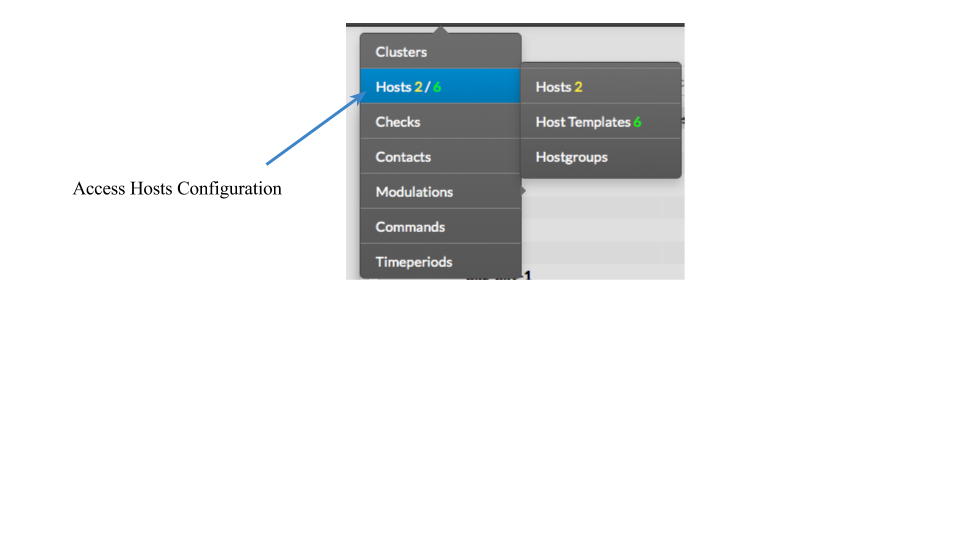This screenshot has width=960, height=540.
Task: Open Hostgroups from the submenu
Action: [601, 156]
